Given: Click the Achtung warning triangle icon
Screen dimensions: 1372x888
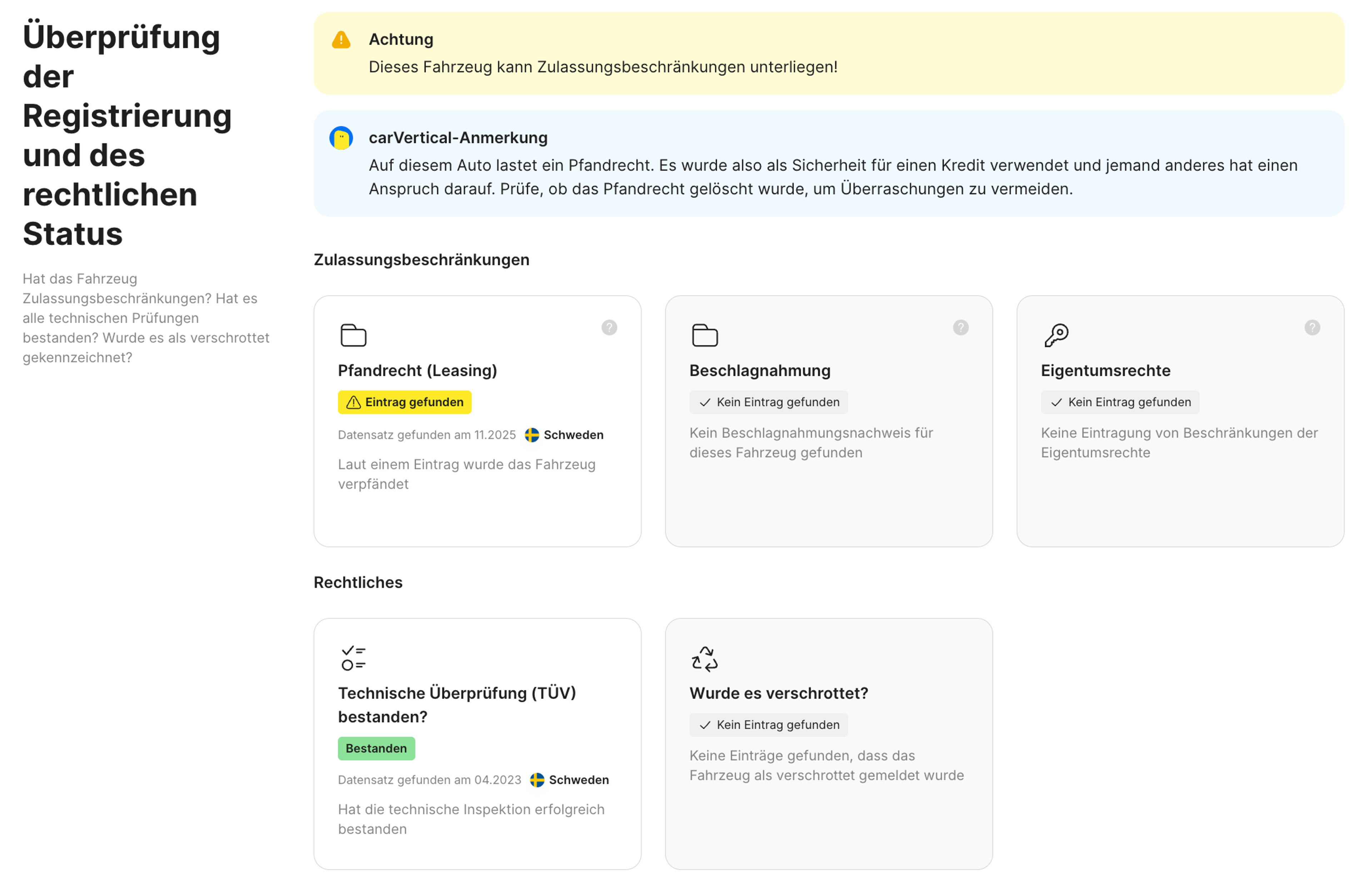Looking at the screenshot, I should click(x=341, y=40).
